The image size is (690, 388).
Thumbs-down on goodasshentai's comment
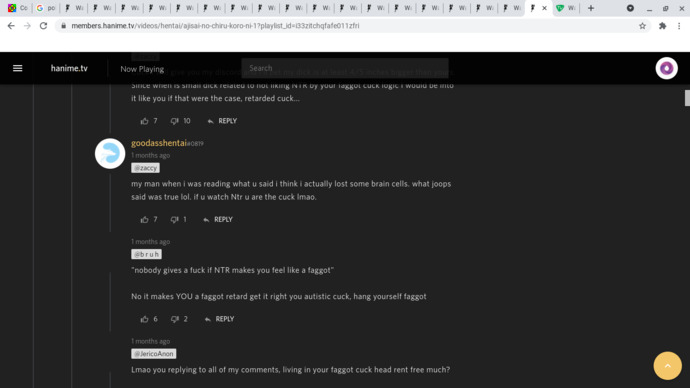tap(174, 220)
